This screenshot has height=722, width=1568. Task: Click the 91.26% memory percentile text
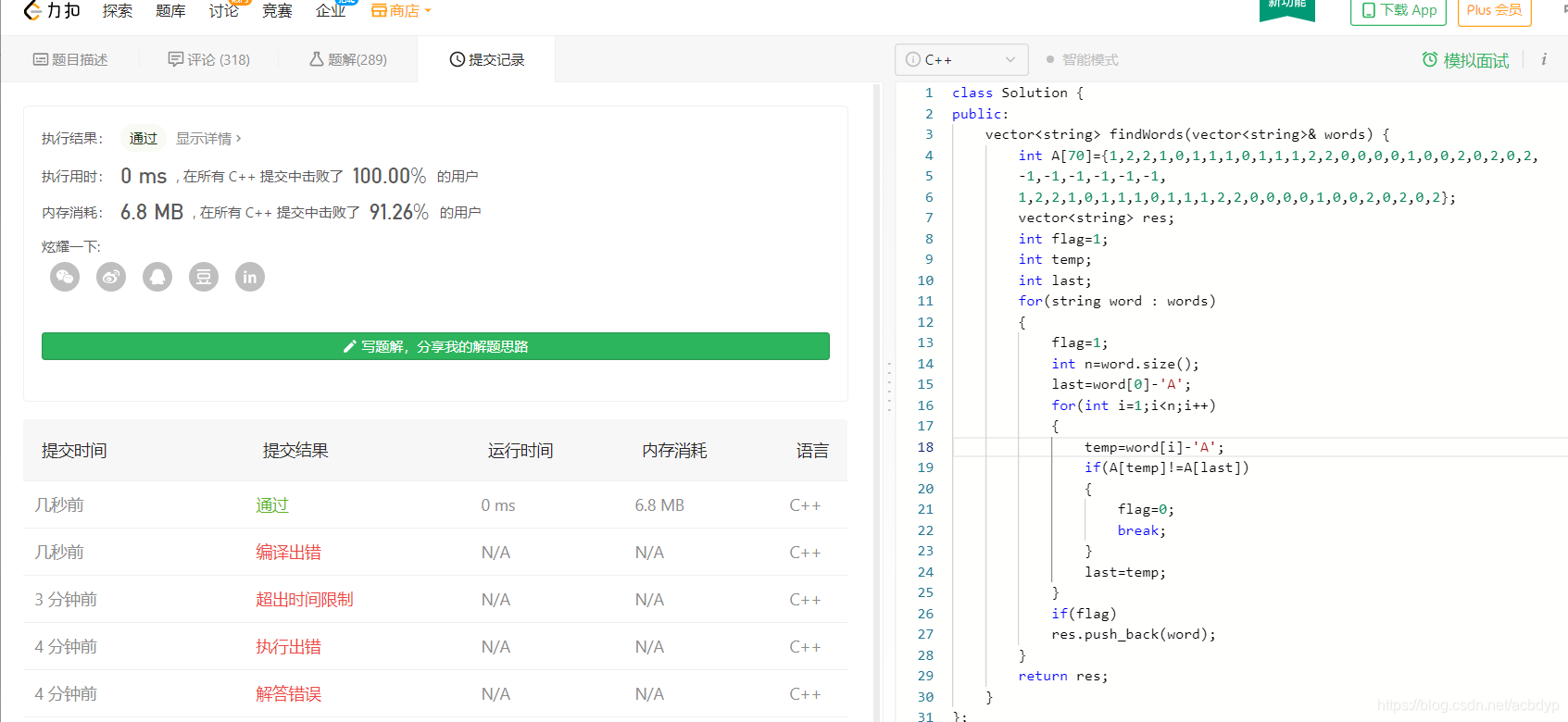pos(399,212)
